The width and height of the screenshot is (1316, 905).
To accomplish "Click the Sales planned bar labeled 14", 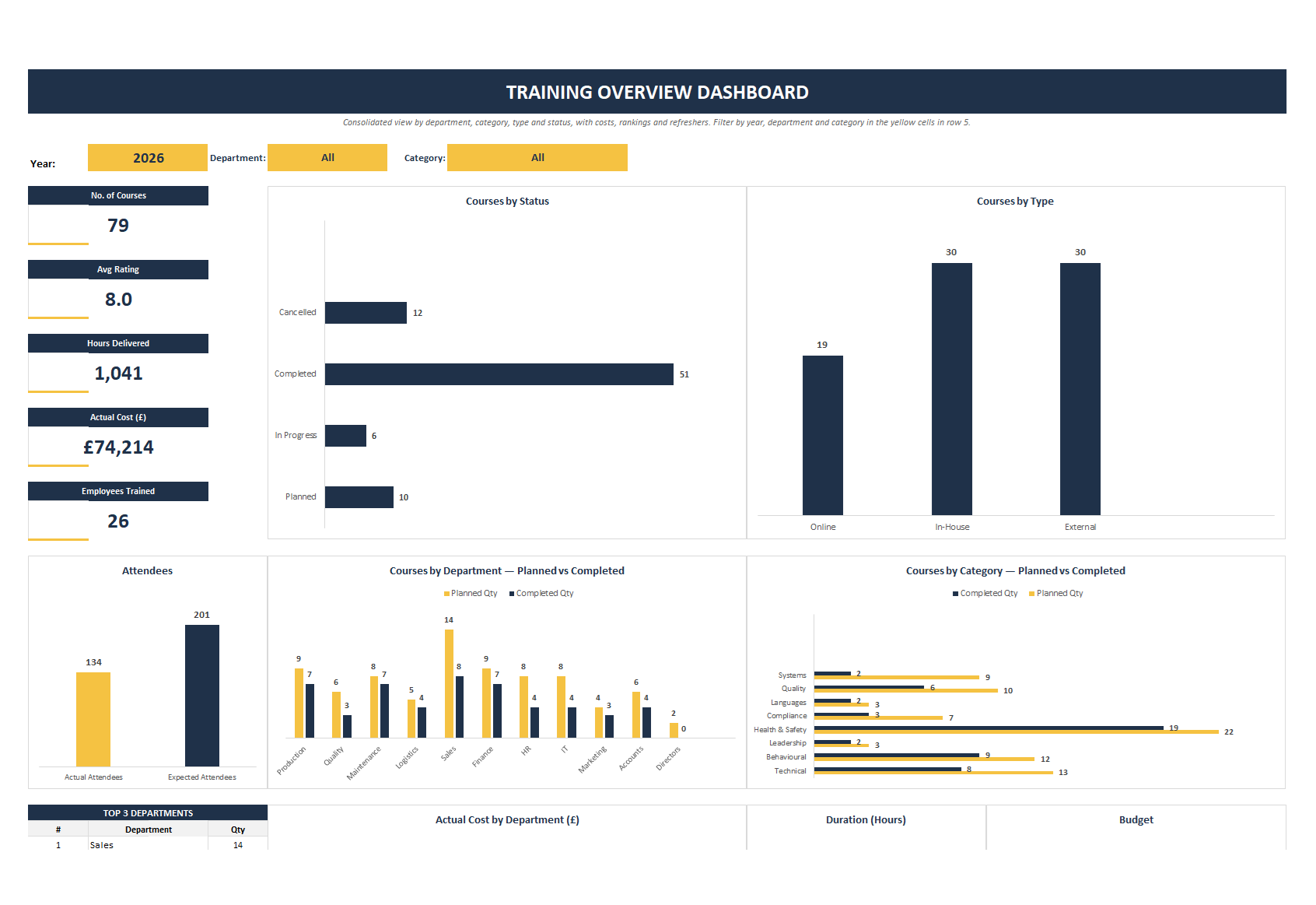I will point(449,683).
